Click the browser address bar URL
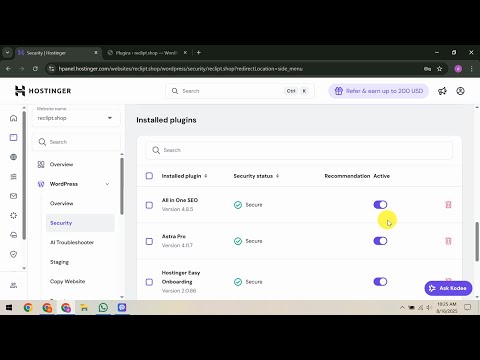Image resolution: width=480 pixels, height=360 pixels. (x=181, y=69)
